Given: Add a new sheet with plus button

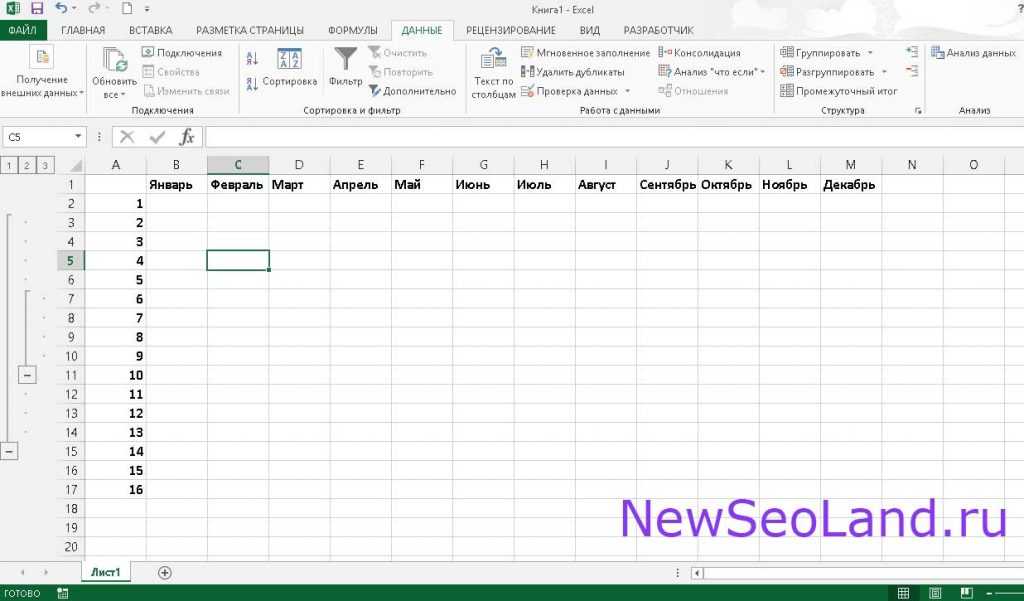Looking at the screenshot, I should pos(165,572).
